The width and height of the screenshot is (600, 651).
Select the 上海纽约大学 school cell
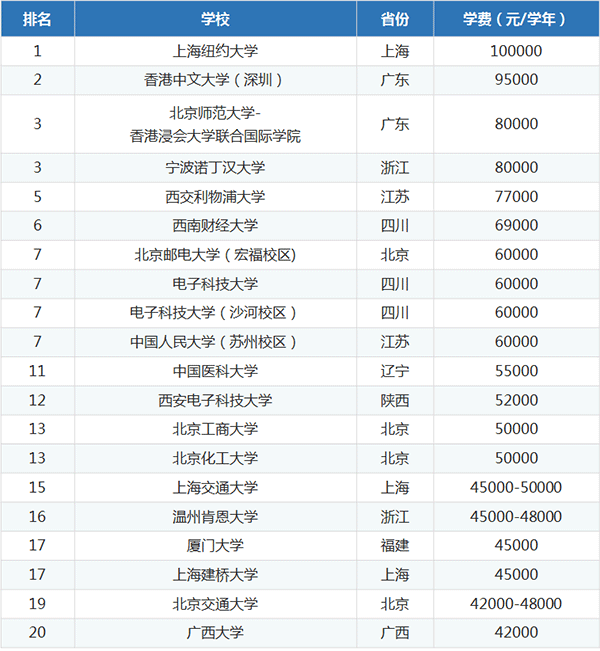click(x=215, y=51)
